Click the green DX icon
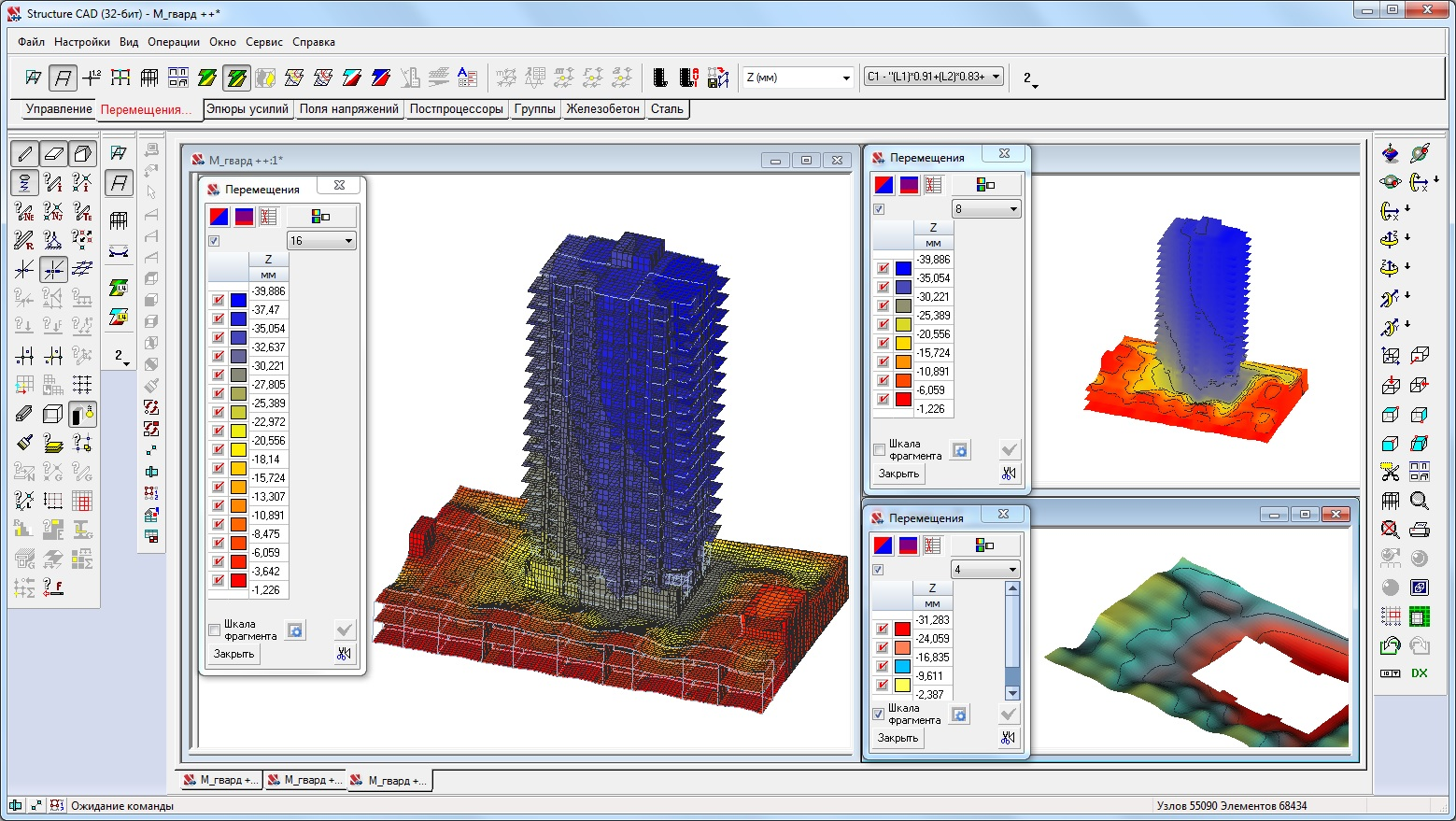The width and height of the screenshot is (1456, 821). point(1420,672)
